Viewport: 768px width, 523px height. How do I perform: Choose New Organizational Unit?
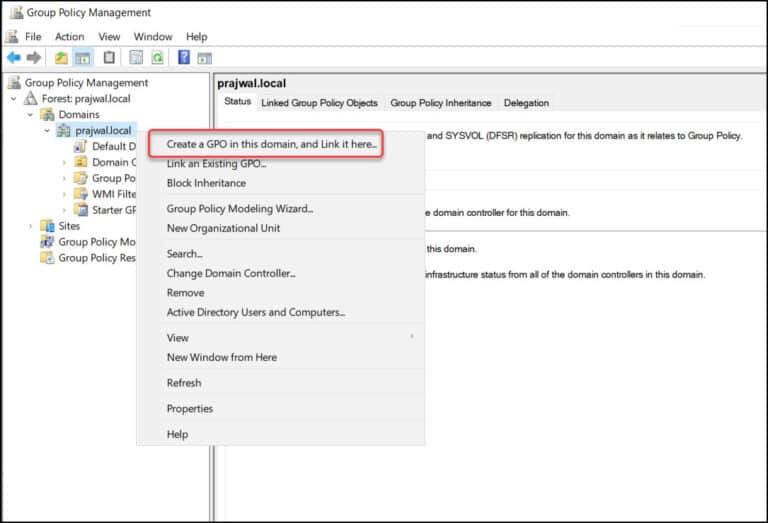[x=223, y=228]
